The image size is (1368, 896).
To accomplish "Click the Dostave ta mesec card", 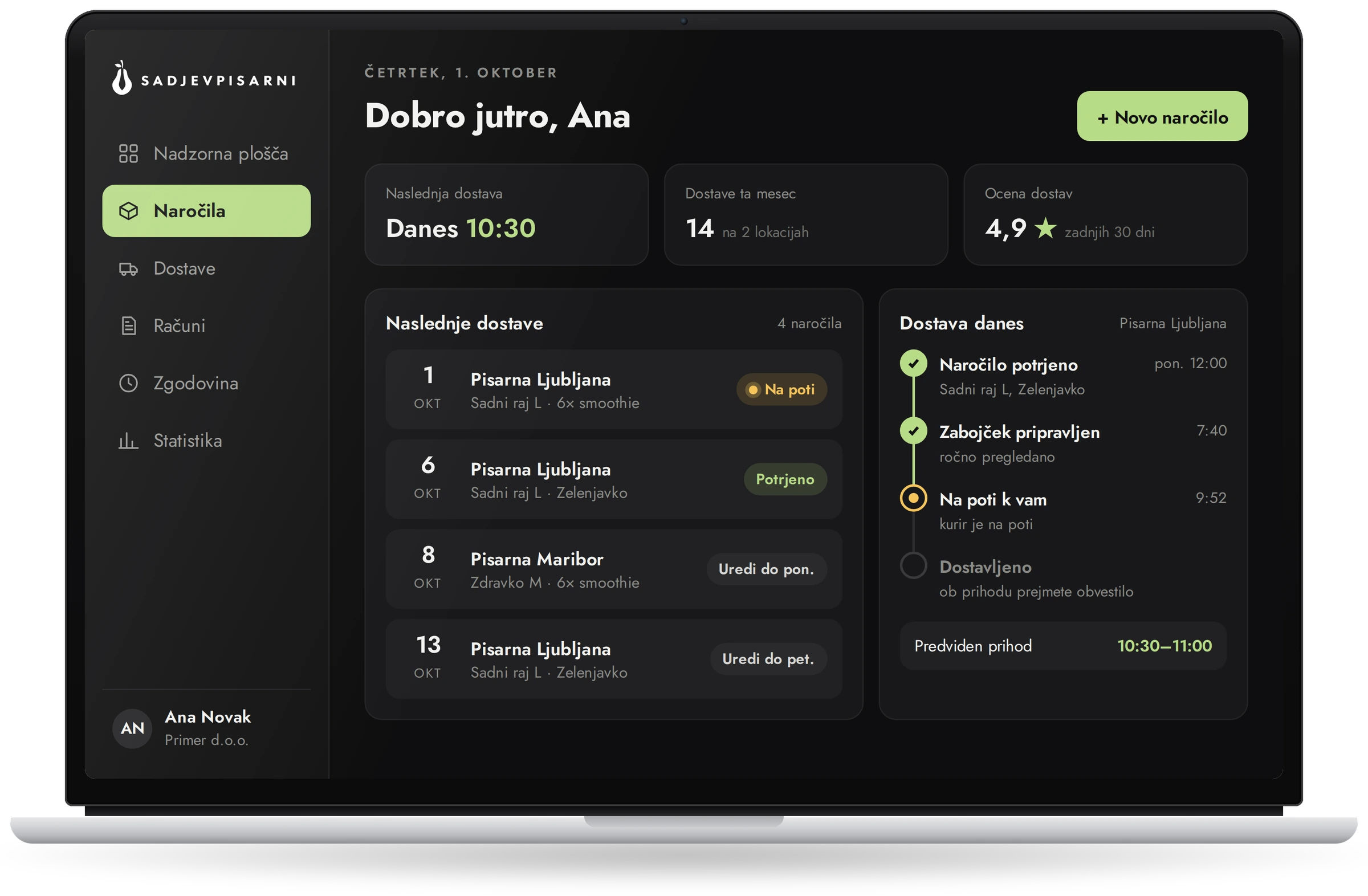I will [x=806, y=214].
